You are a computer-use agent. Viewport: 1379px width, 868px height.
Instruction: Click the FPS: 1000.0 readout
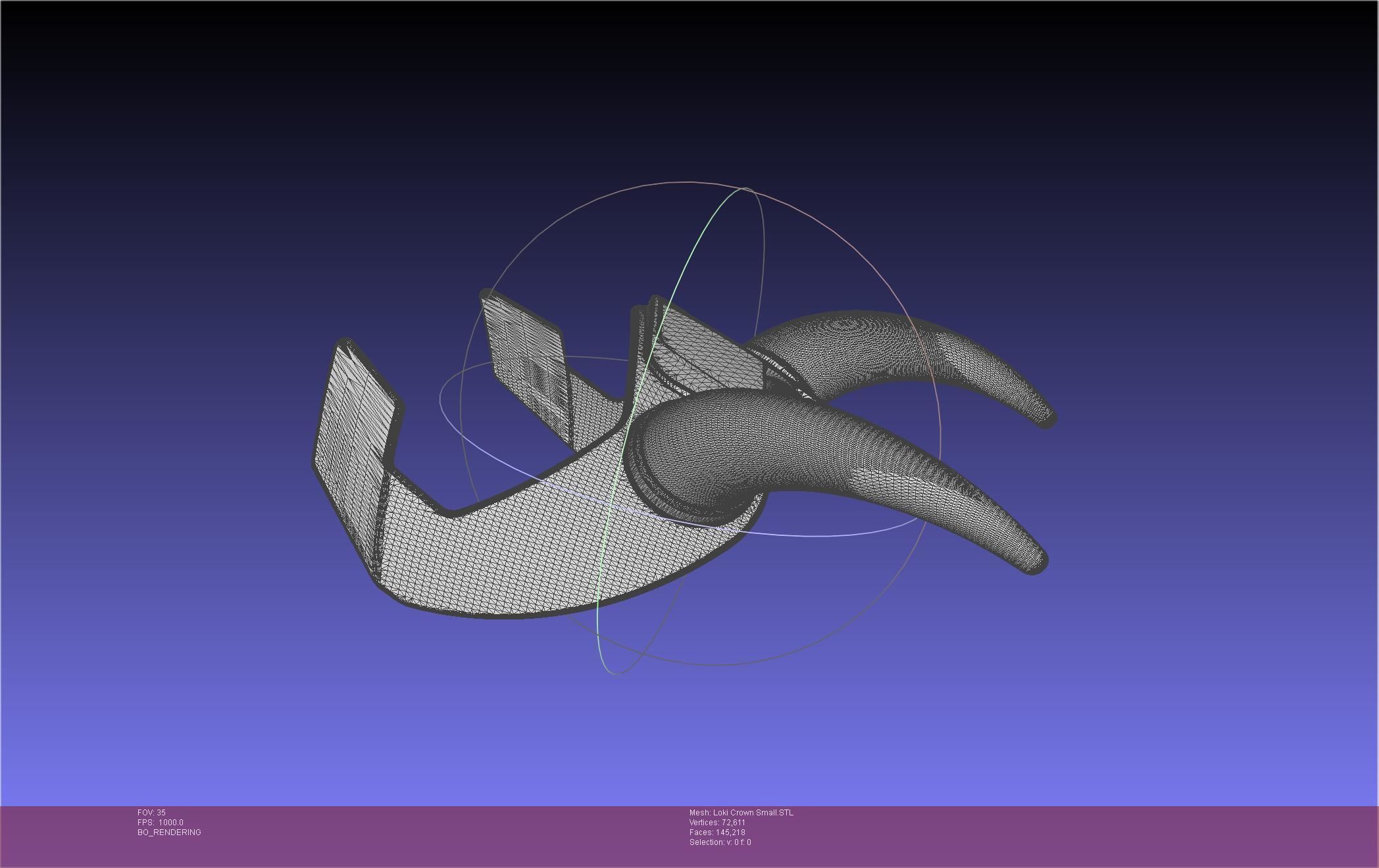[x=161, y=823]
